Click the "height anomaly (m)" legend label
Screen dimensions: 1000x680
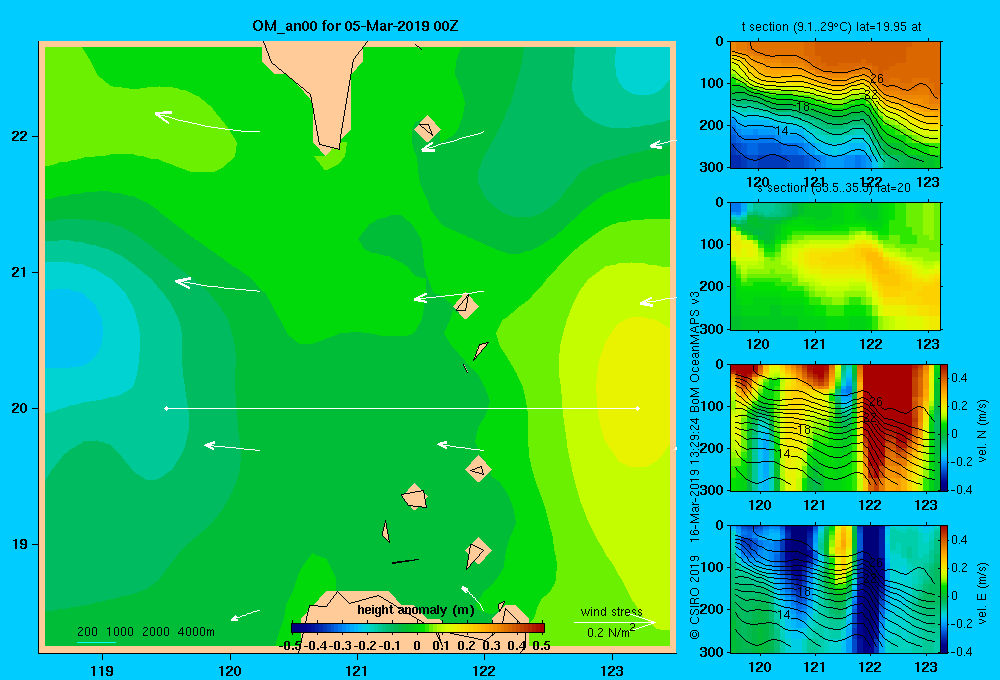pos(416,610)
